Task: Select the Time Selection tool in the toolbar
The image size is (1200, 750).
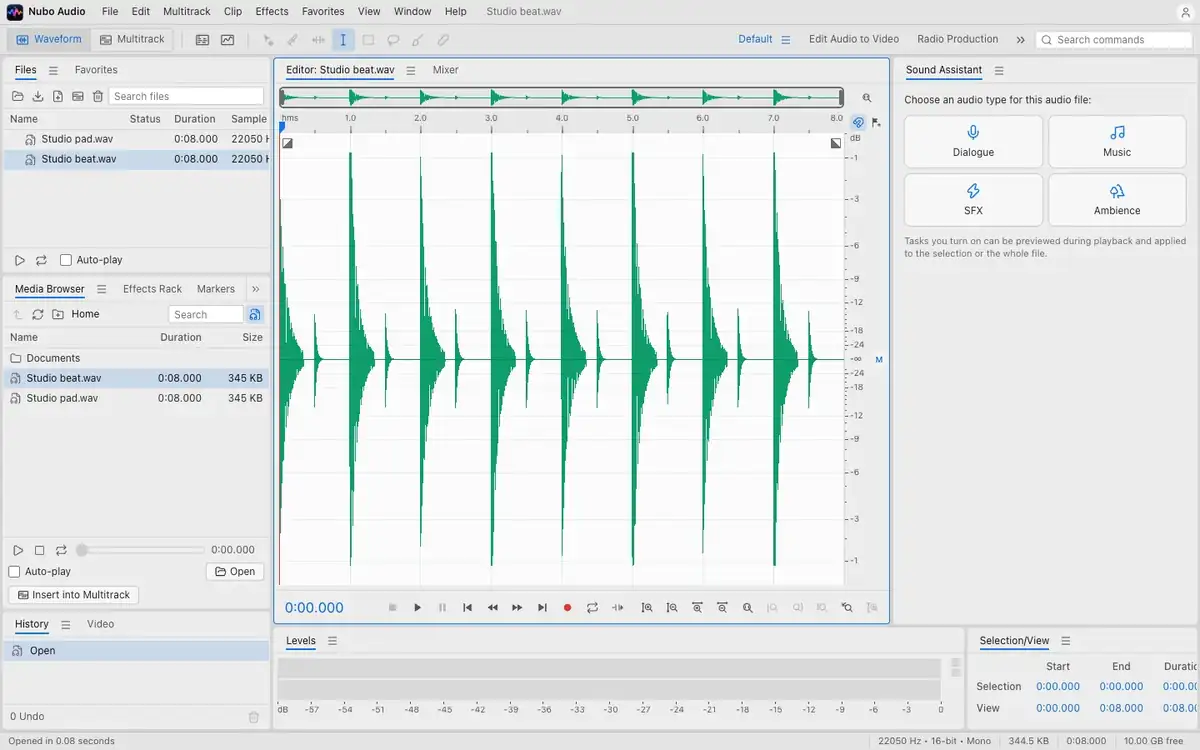Action: (343, 40)
